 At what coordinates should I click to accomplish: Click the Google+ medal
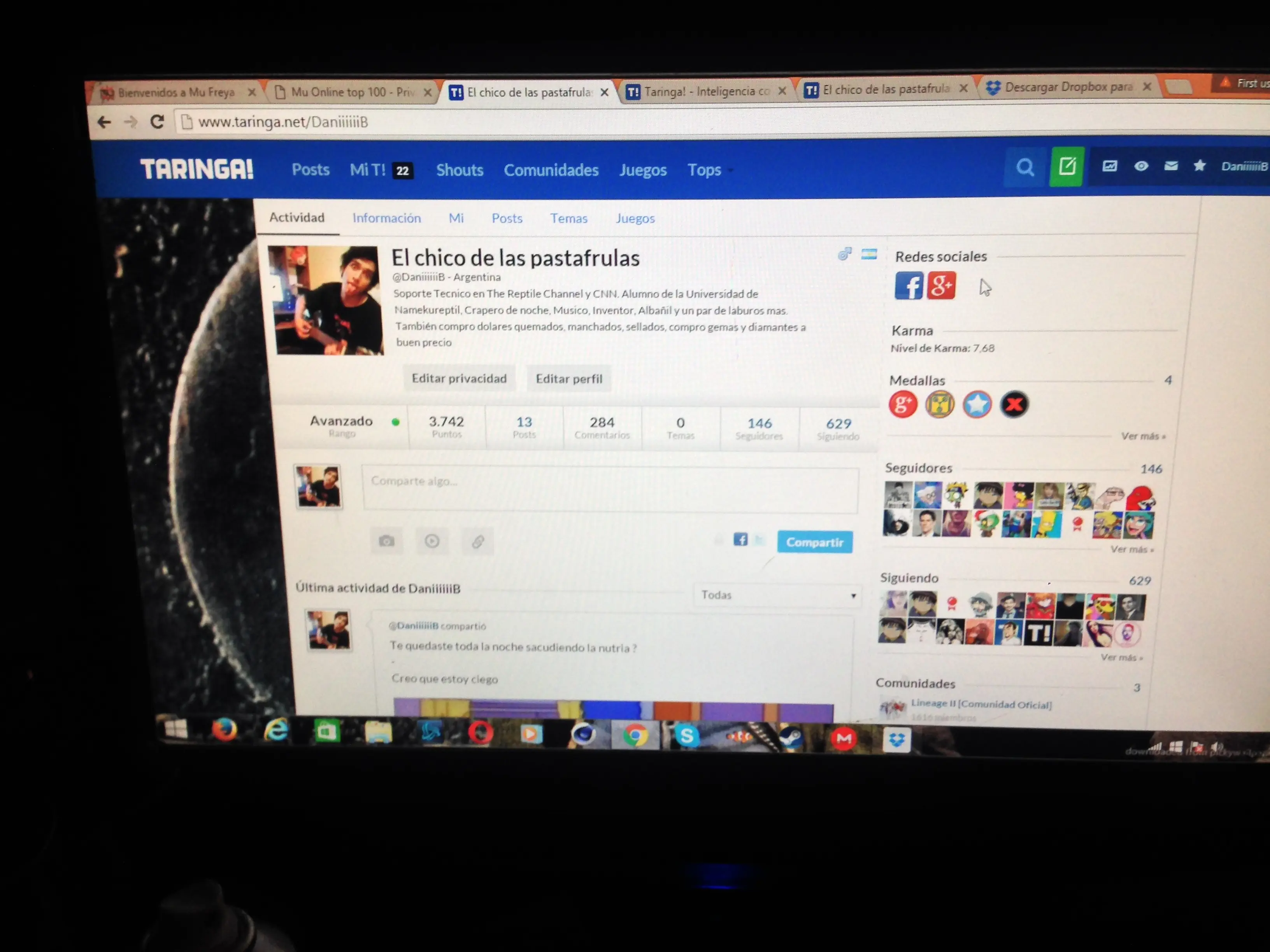pos(903,404)
